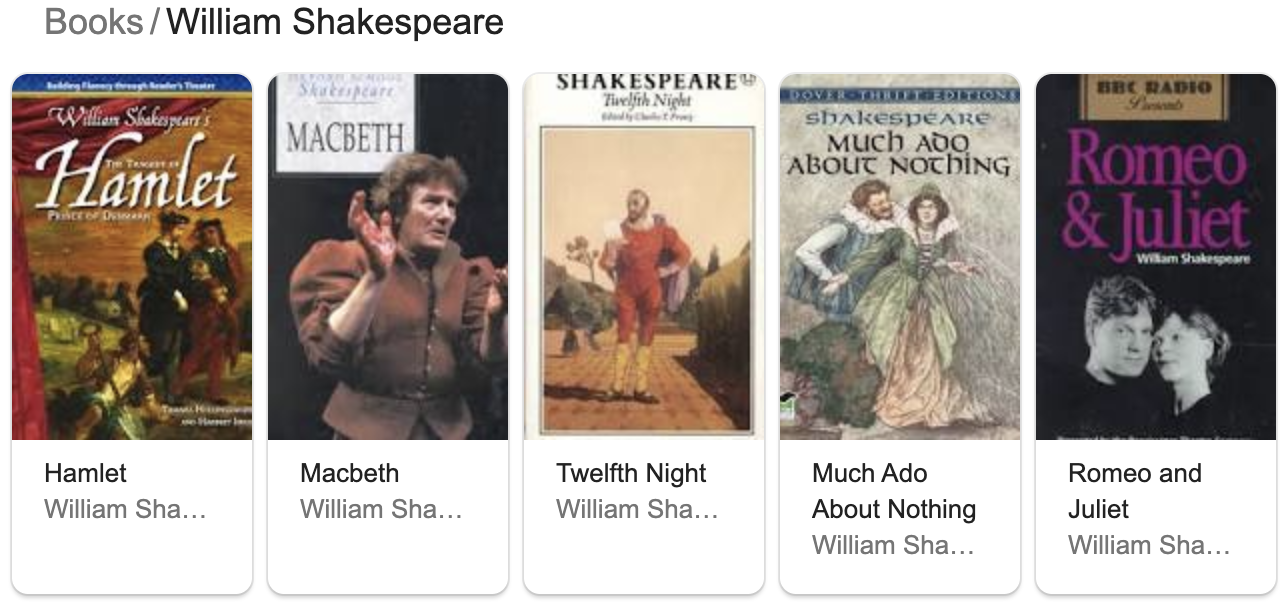Click the author name under Hamlet
Image resolution: width=1286 pixels, height=612 pixels.
pos(125,509)
